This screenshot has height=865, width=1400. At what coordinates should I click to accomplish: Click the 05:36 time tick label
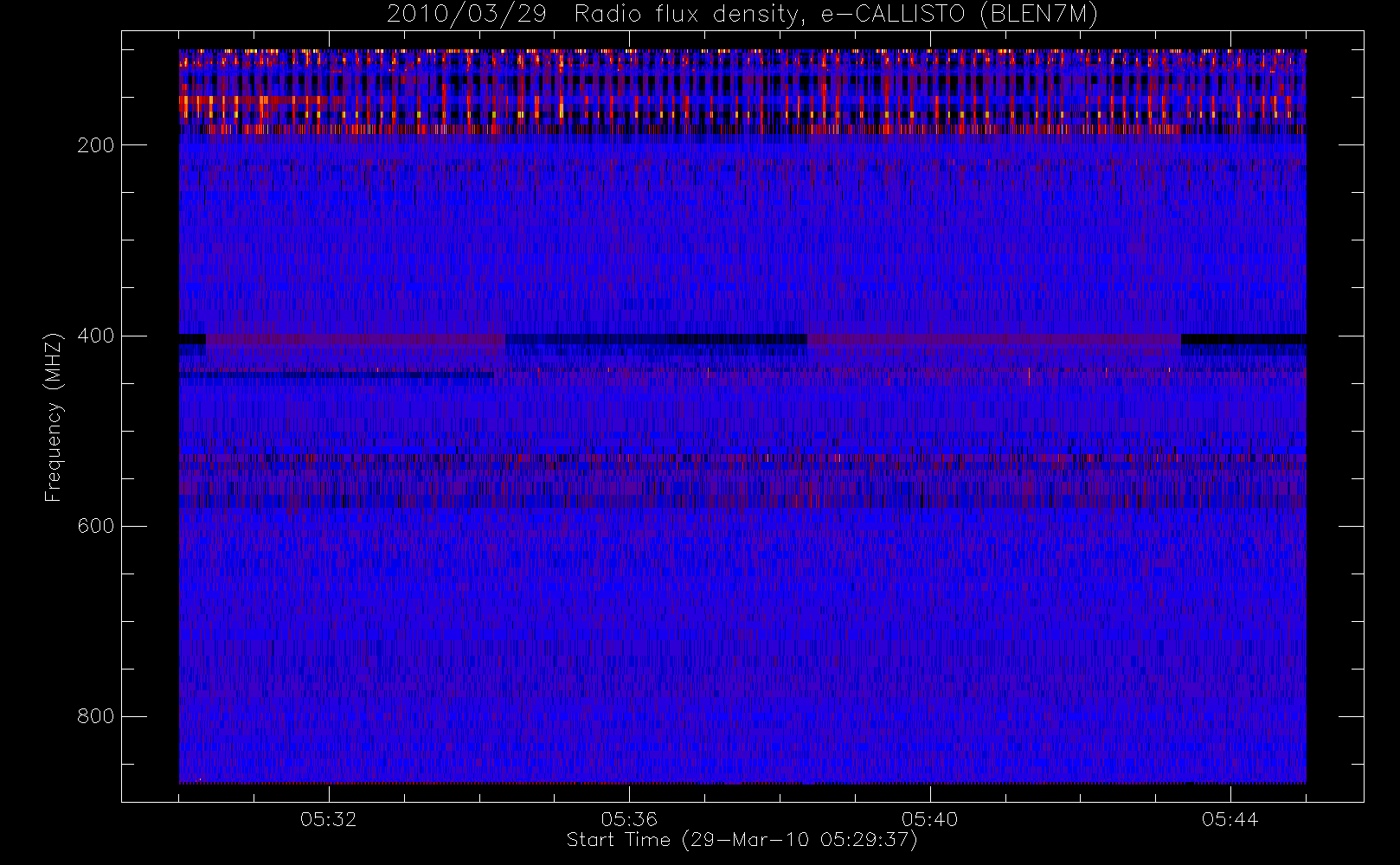[x=629, y=819]
